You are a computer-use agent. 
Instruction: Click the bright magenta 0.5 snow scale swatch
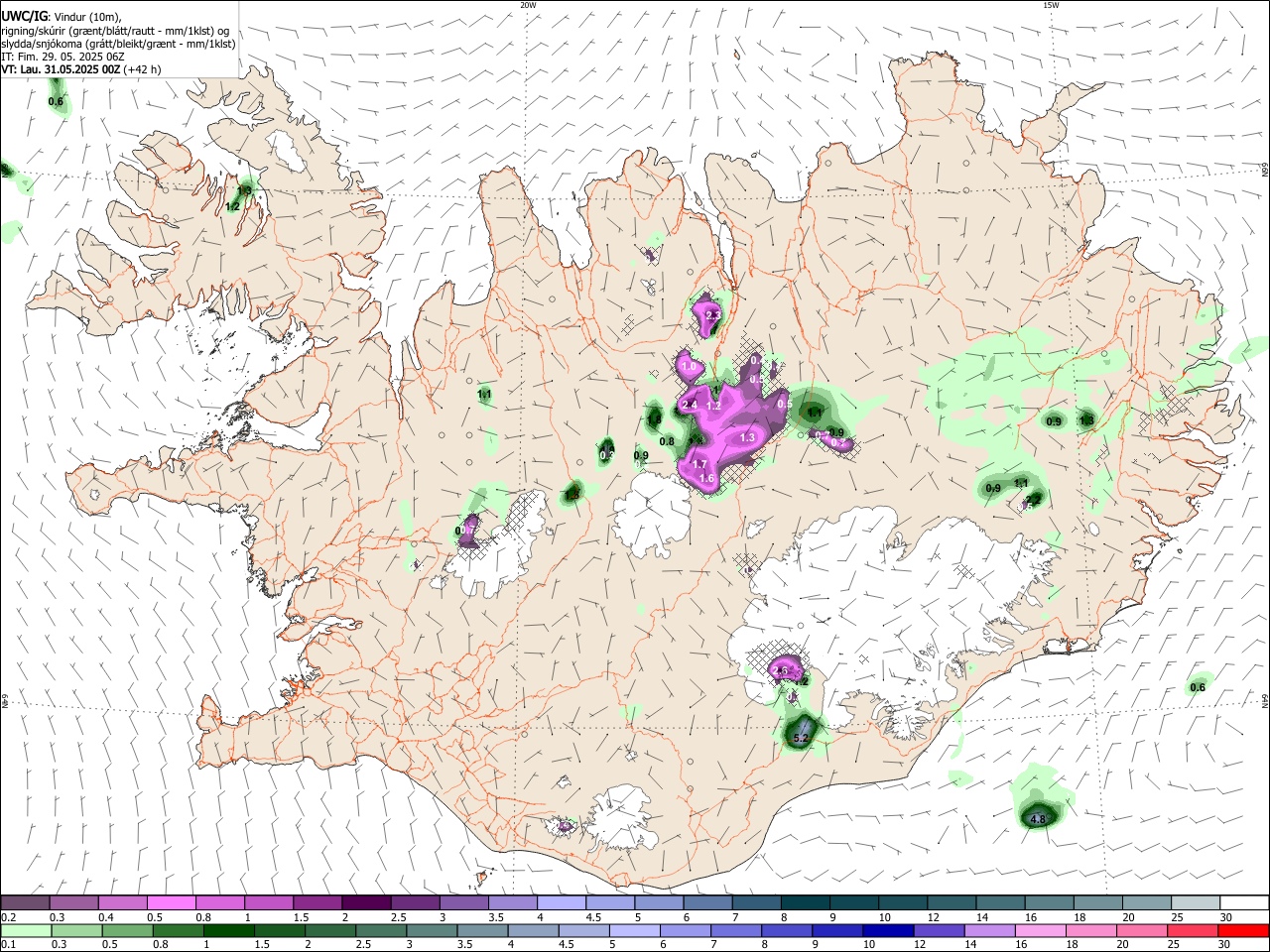[172, 903]
